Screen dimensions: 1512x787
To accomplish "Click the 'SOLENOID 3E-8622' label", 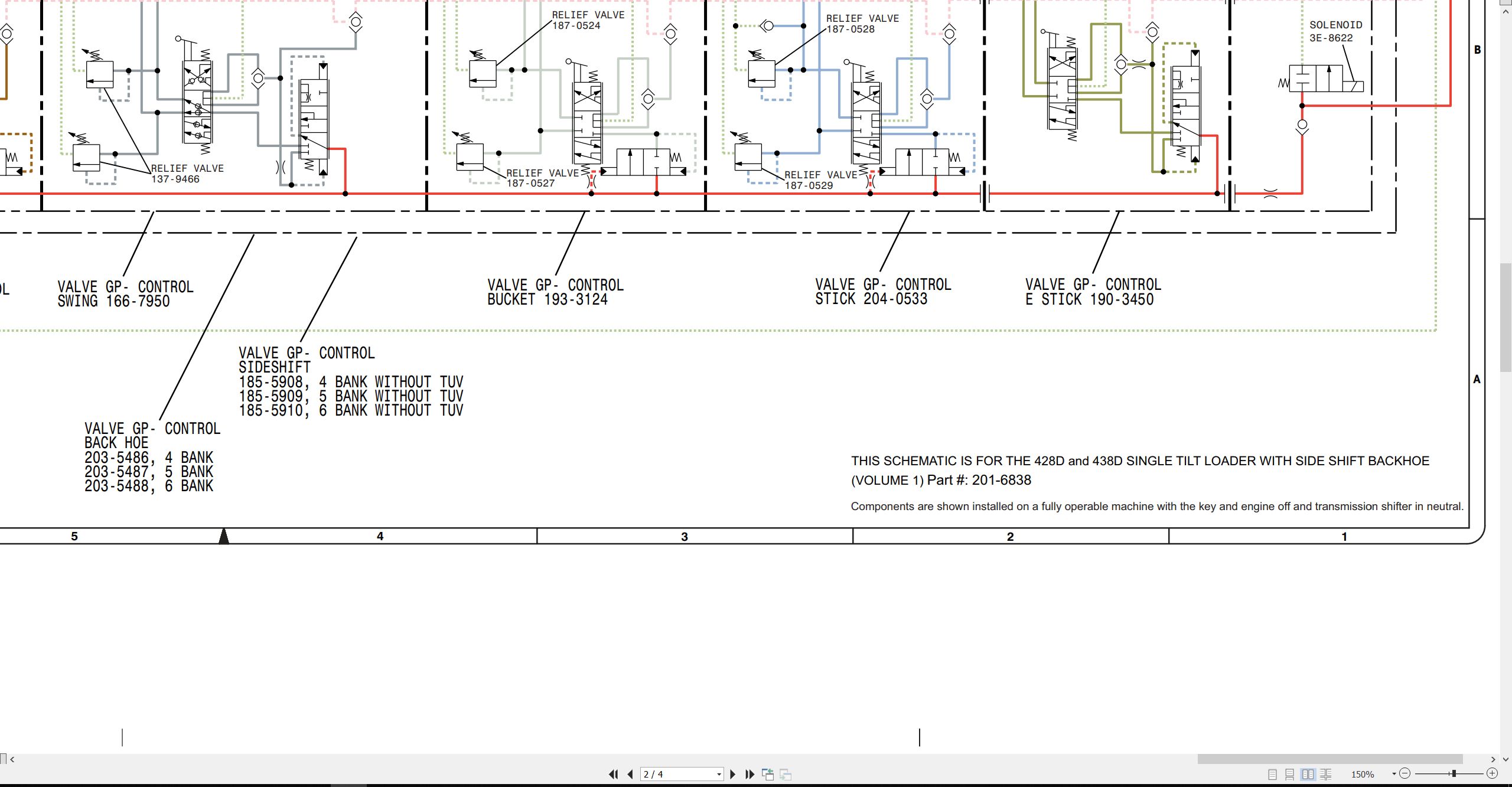I will (x=1335, y=31).
